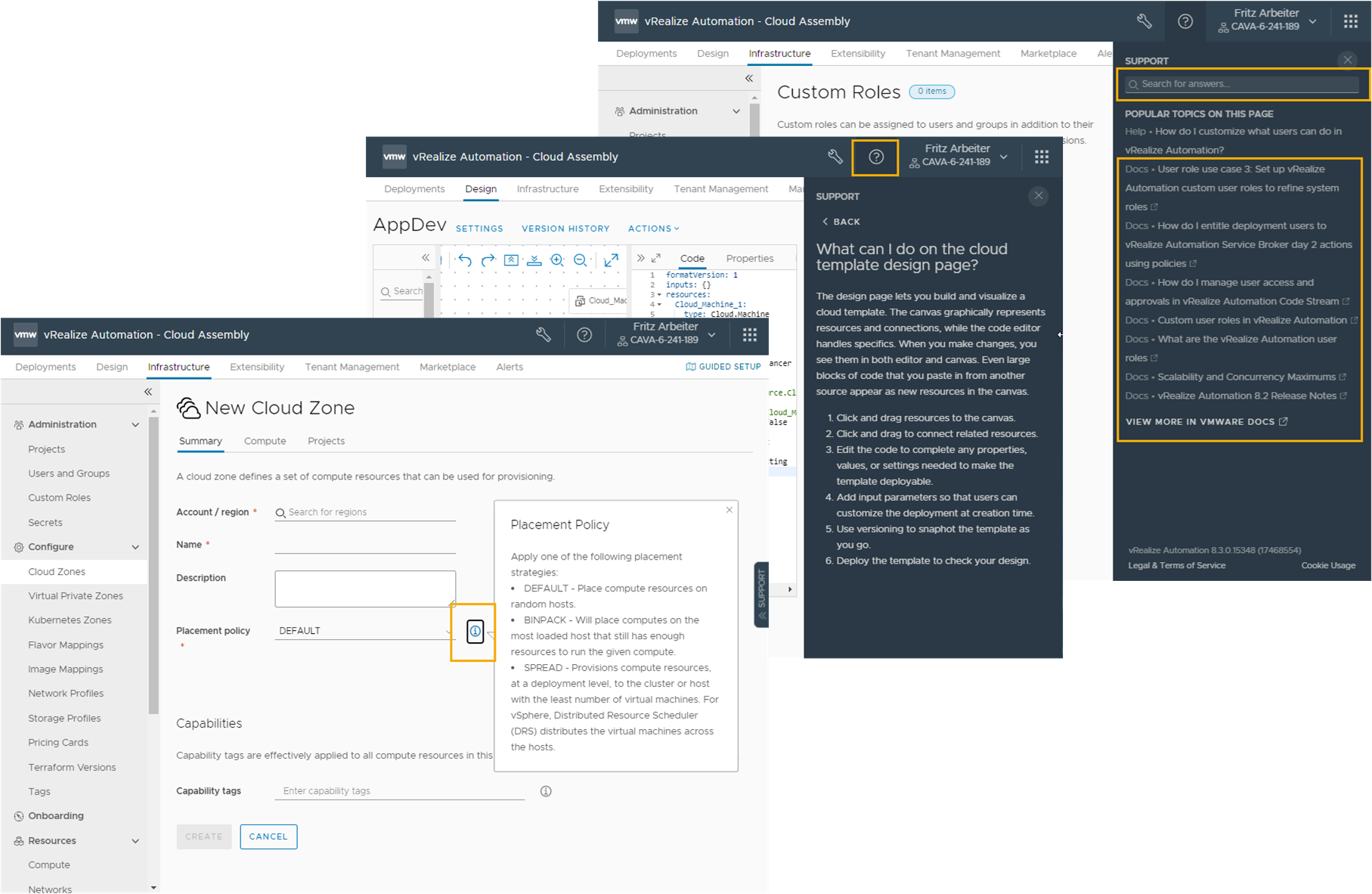
Task: Click the Description text area
Action: point(365,588)
